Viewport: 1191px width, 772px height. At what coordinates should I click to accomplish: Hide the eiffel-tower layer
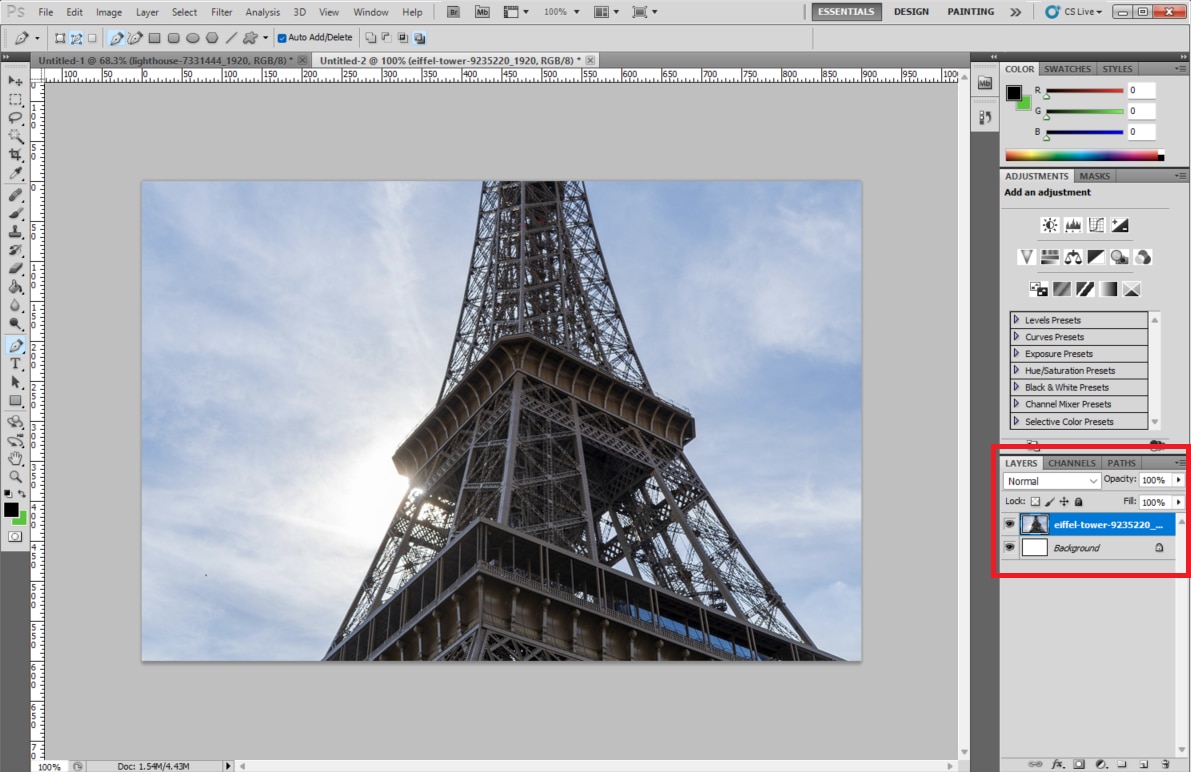click(x=1009, y=524)
